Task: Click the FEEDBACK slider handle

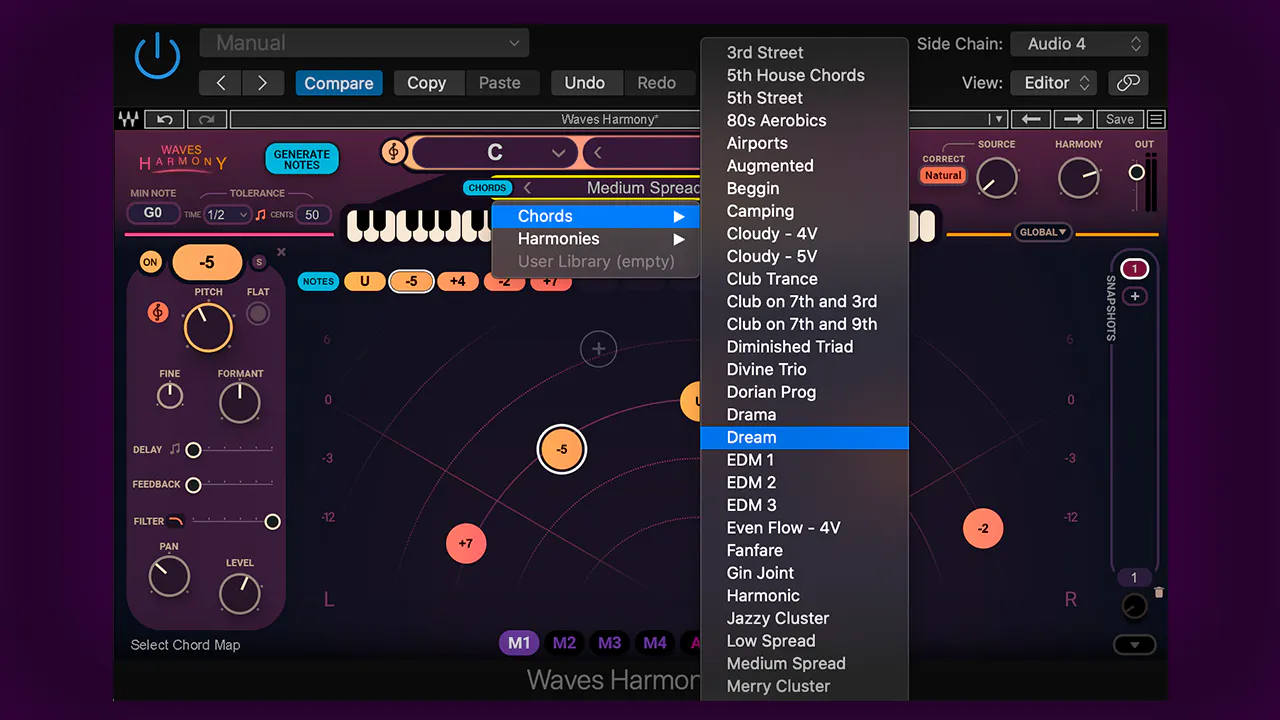Action: 193,485
